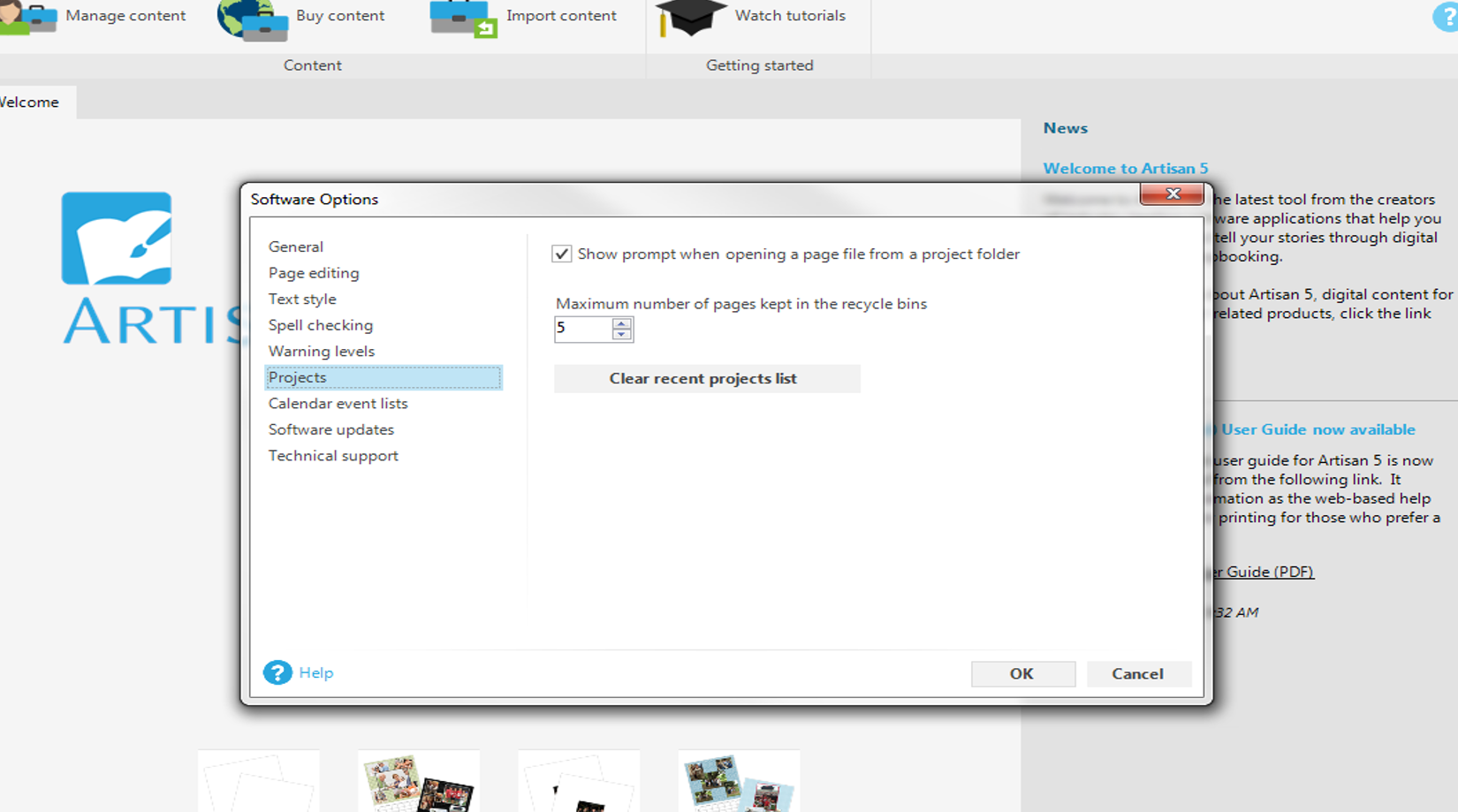The width and height of the screenshot is (1458, 812).
Task: Decrease maximum recycle bin pages value
Action: [x=622, y=335]
